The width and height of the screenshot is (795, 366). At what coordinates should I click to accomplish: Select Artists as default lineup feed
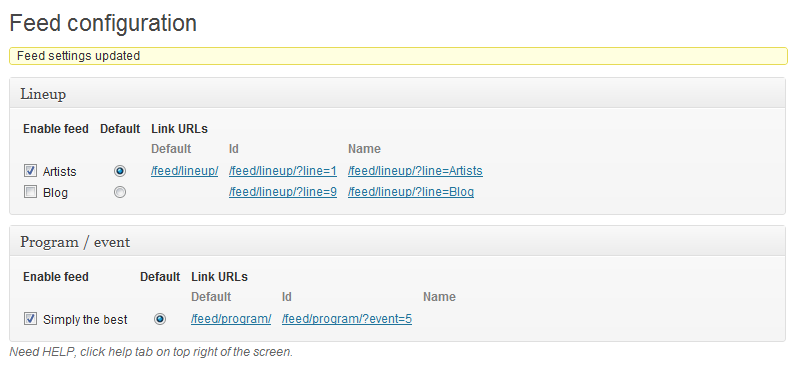click(120, 171)
